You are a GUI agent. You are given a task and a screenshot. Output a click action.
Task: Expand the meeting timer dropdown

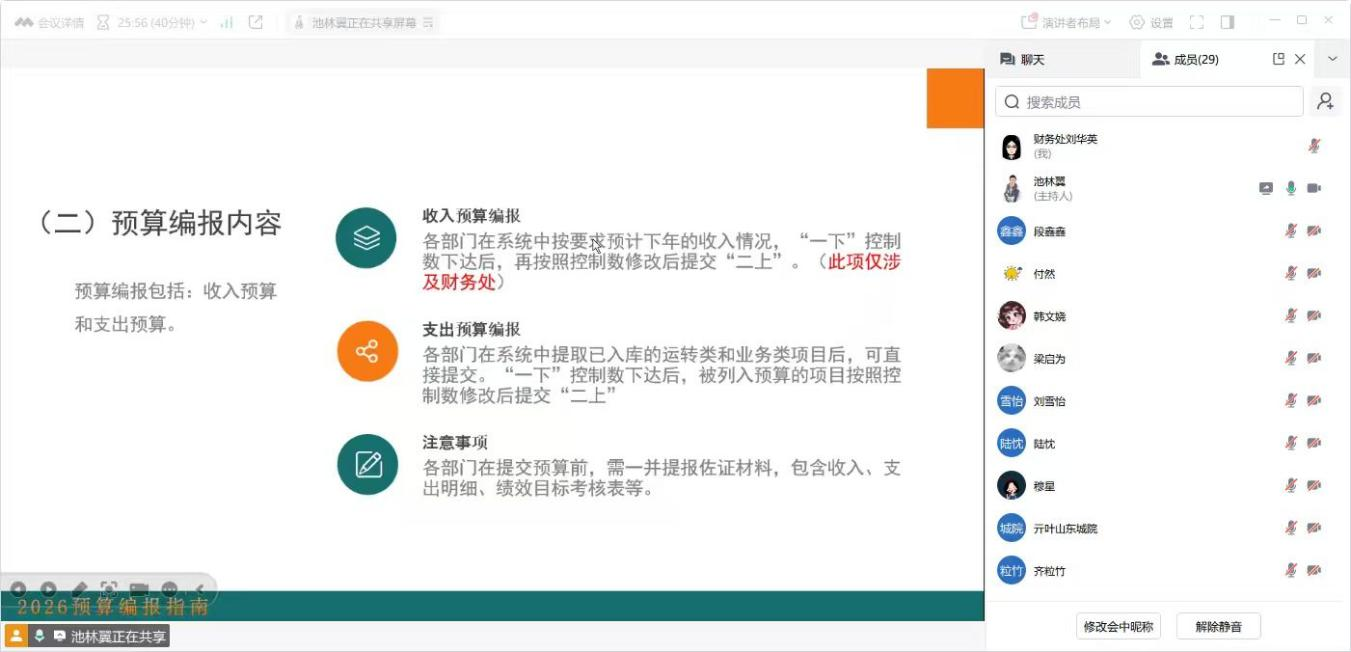pyautogui.click(x=204, y=22)
